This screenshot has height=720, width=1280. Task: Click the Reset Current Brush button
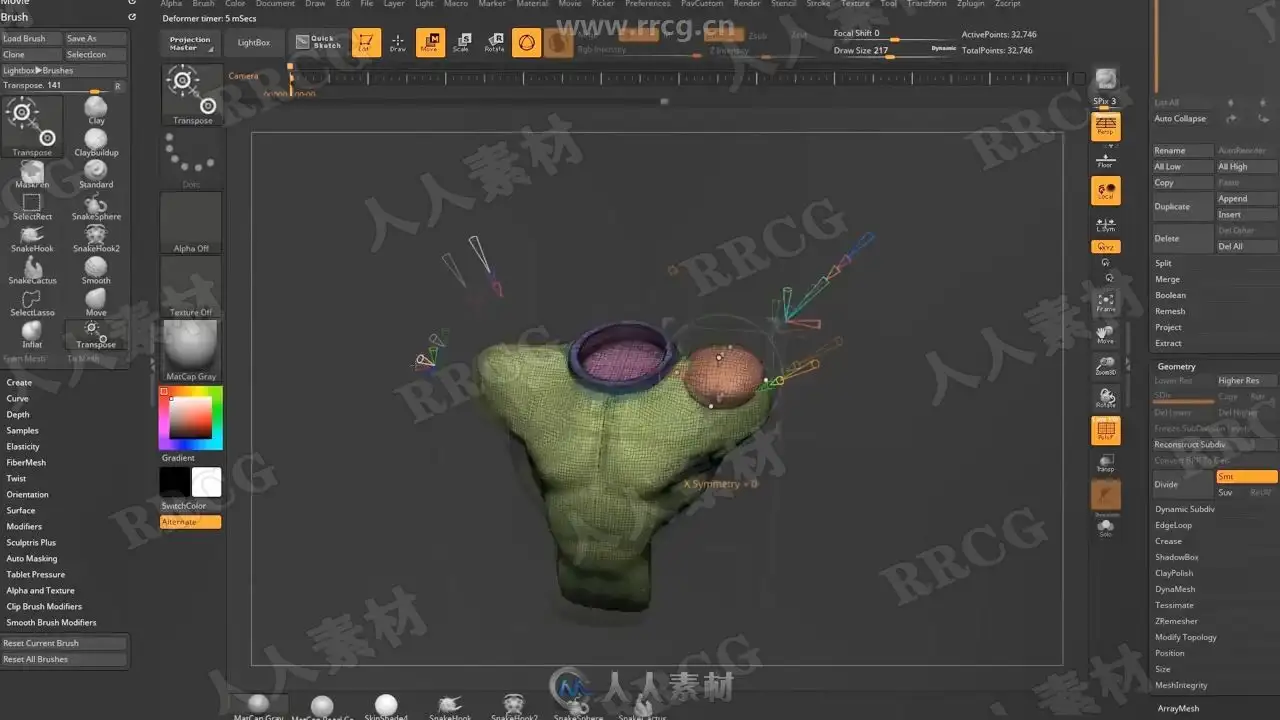(x=64, y=643)
